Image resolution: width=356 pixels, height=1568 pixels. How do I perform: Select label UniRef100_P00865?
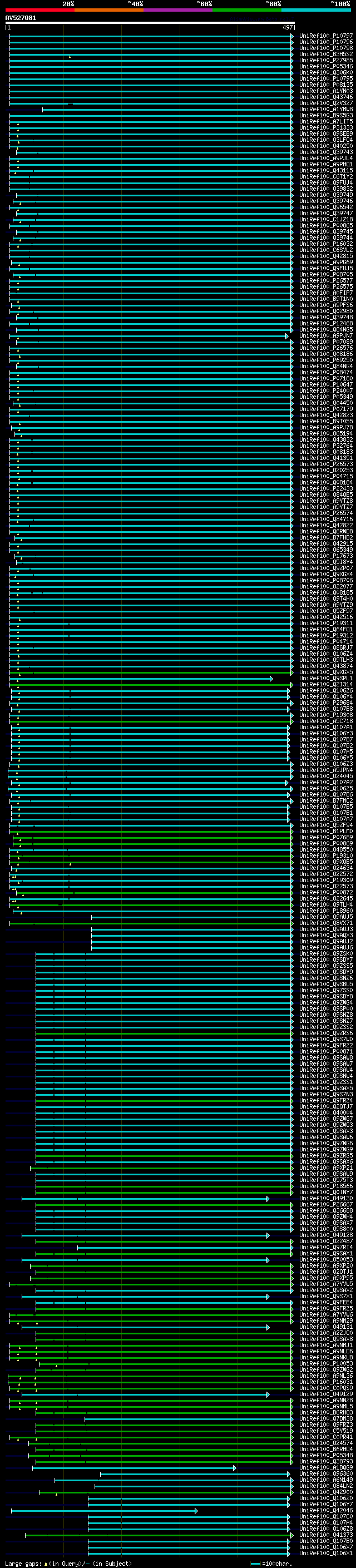(x=326, y=225)
